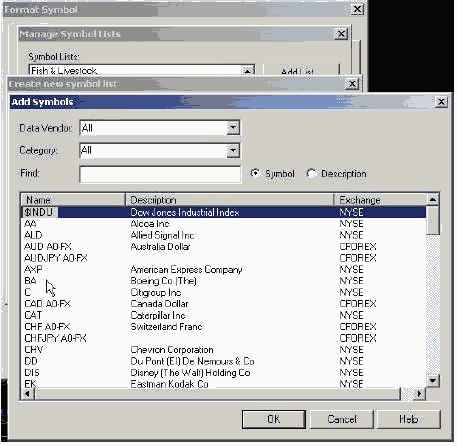The image size is (457, 446).
Task: Select the $INDU Dow Jones row
Action: coord(224,212)
